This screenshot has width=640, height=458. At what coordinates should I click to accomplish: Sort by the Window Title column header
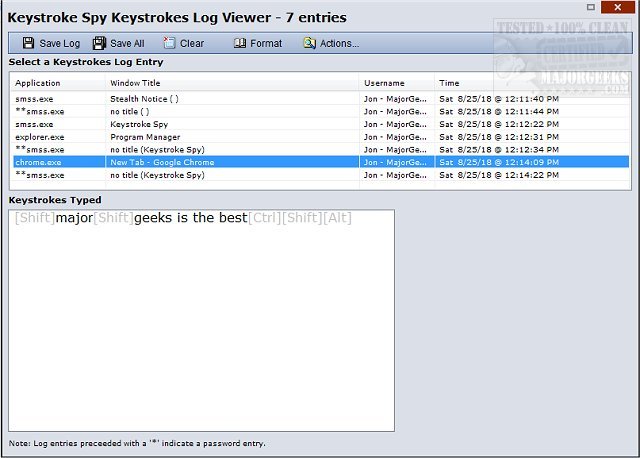click(x=135, y=83)
